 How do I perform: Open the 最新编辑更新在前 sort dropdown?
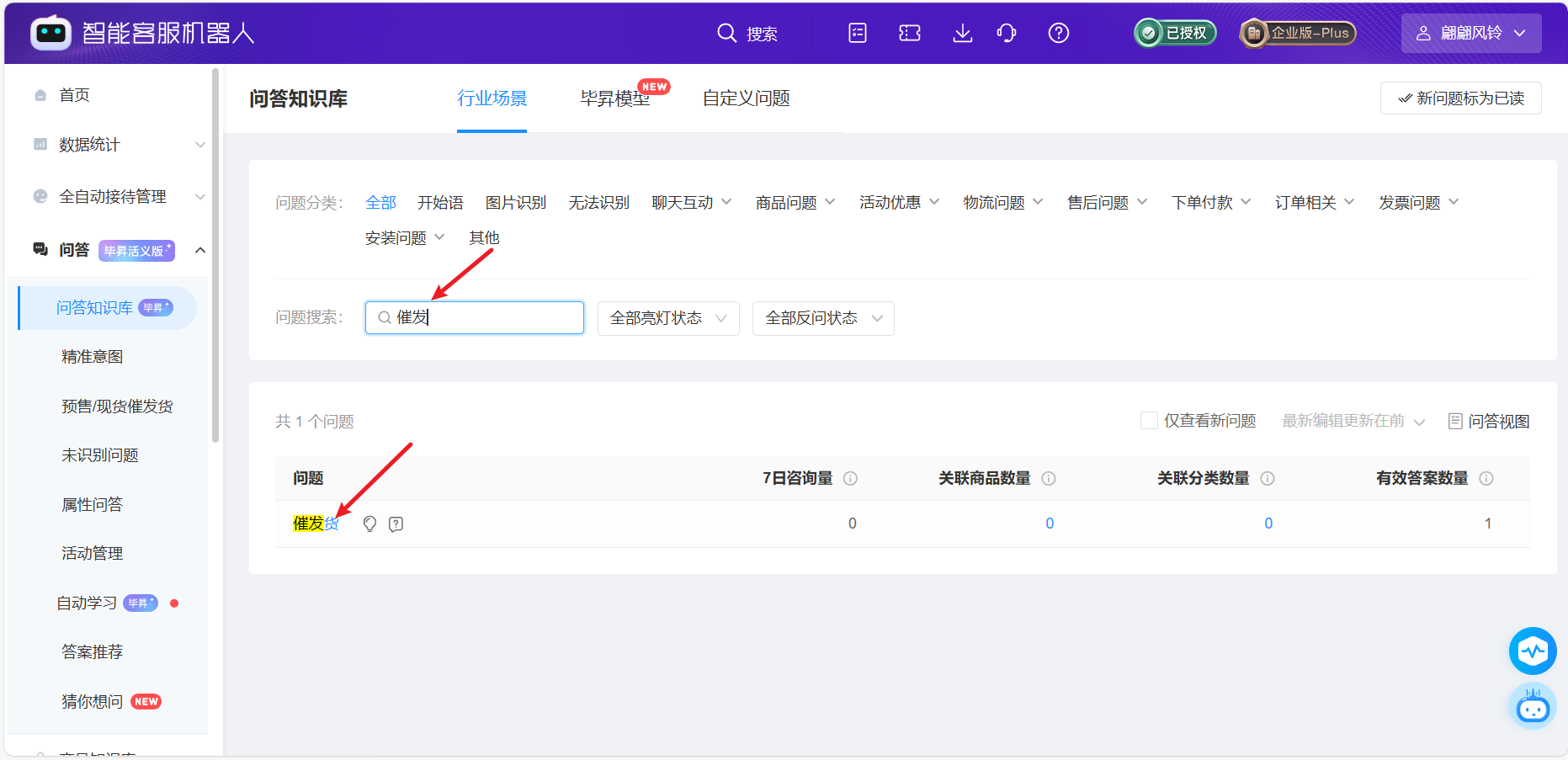[1353, 421]
